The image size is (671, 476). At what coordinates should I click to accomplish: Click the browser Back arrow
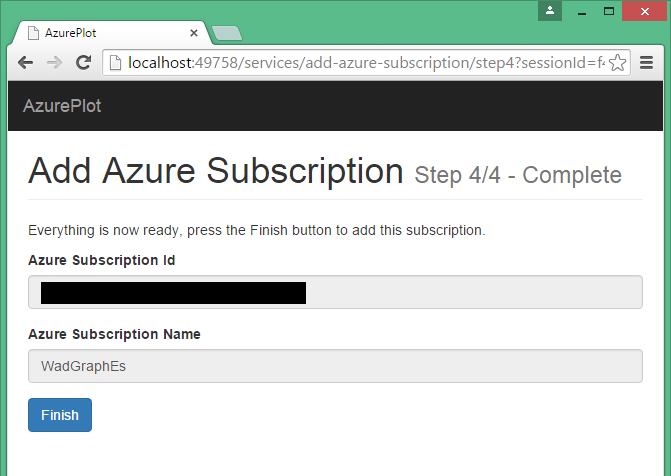[x=26, y=62]
